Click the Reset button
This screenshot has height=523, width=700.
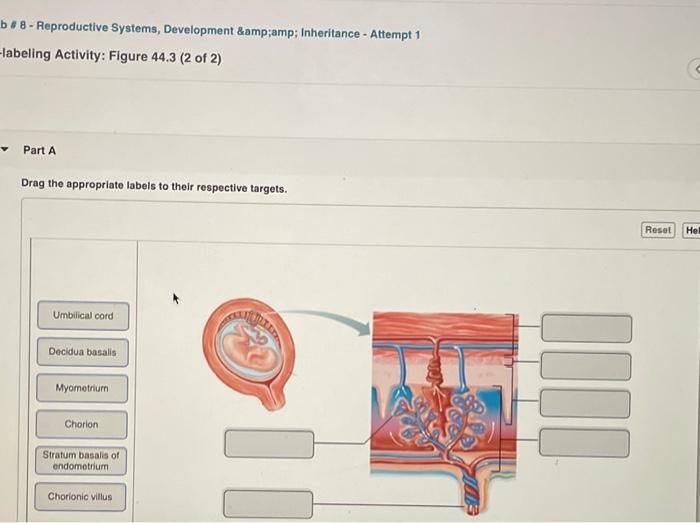(658, 230)
